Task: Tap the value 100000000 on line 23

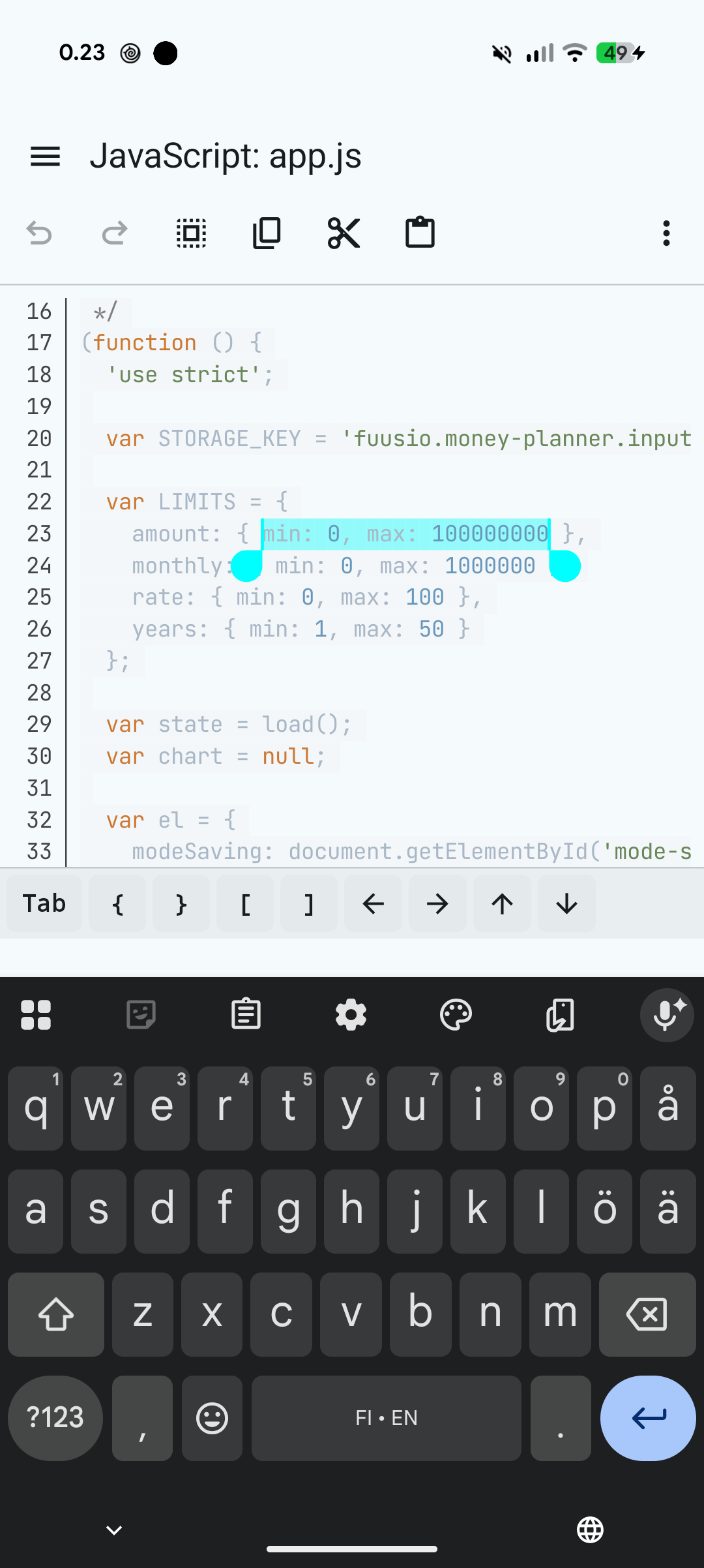Action: (490, 534)
